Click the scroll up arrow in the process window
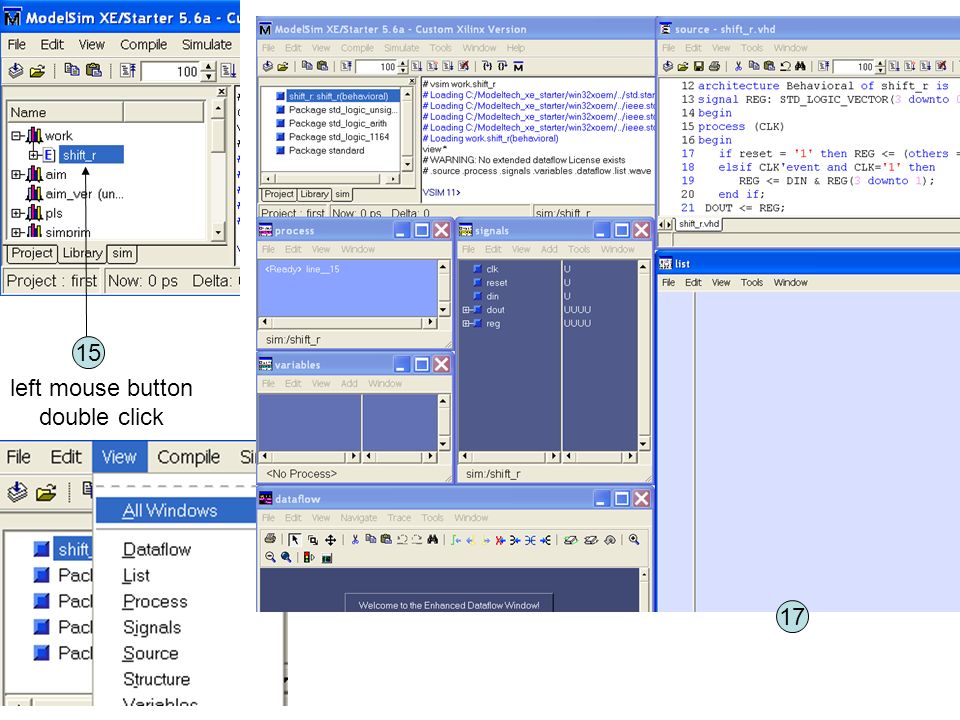 (444, 267)
